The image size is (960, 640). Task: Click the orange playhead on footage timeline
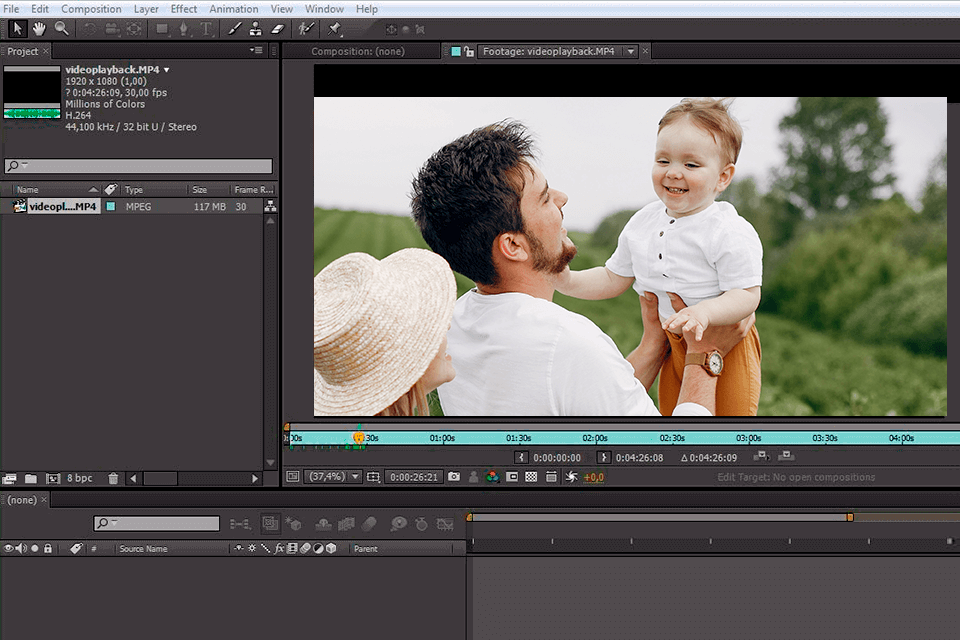pos(359,437)
